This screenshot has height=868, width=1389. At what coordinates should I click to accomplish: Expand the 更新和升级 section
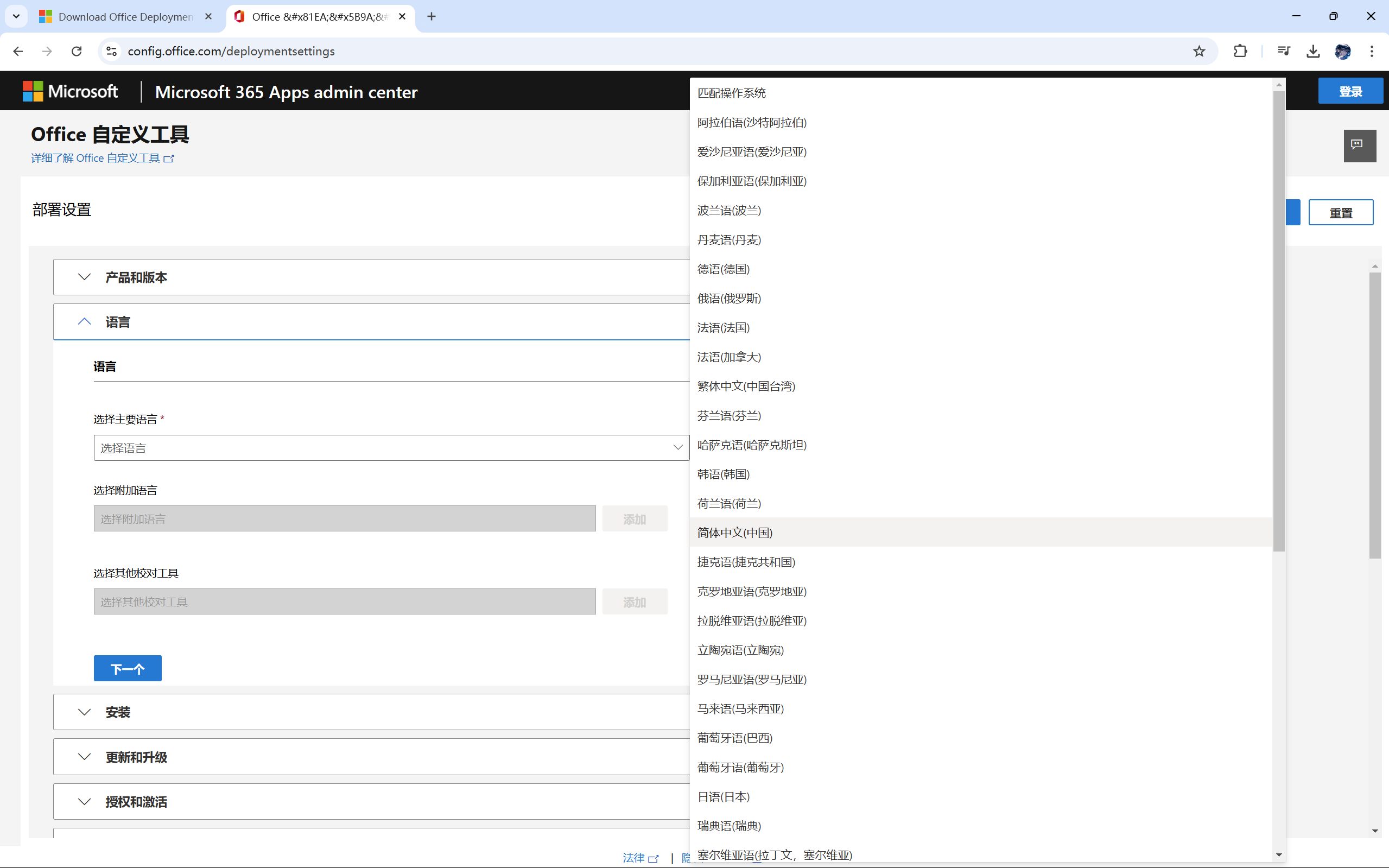[371, 757]
